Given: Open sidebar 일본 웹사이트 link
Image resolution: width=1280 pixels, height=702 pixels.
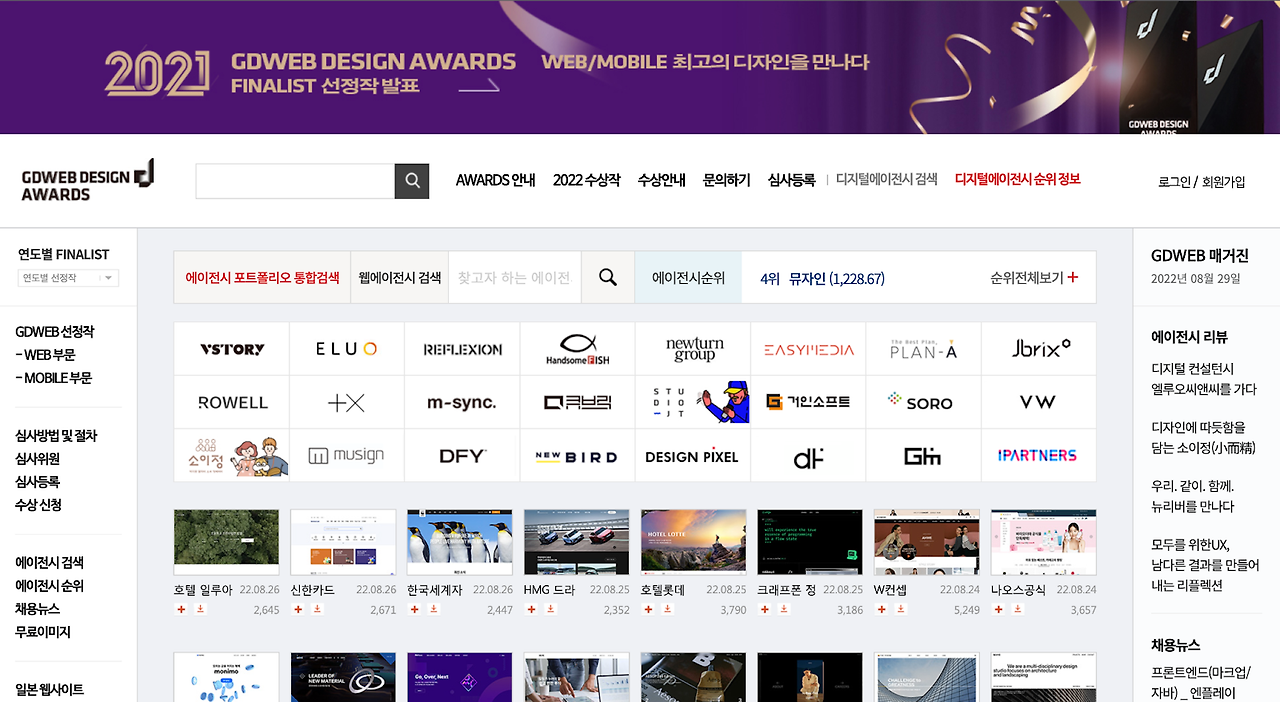Looking at the screenshot, I should pyautogui.click(x=50, y=690).
